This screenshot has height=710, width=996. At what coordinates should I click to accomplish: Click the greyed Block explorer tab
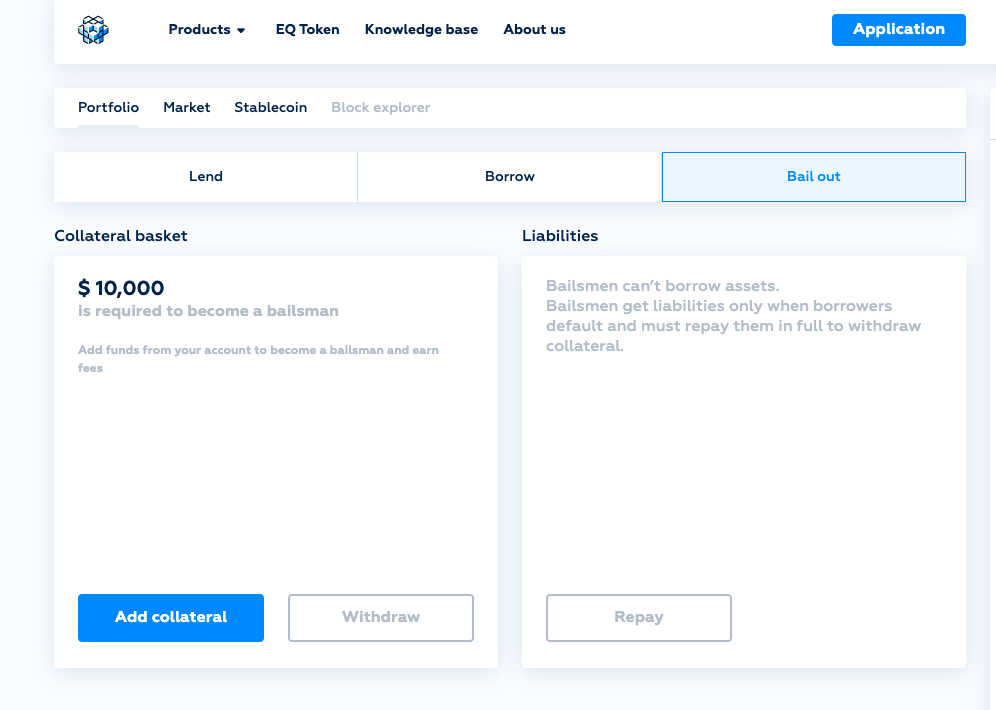[x=380, y=107]
